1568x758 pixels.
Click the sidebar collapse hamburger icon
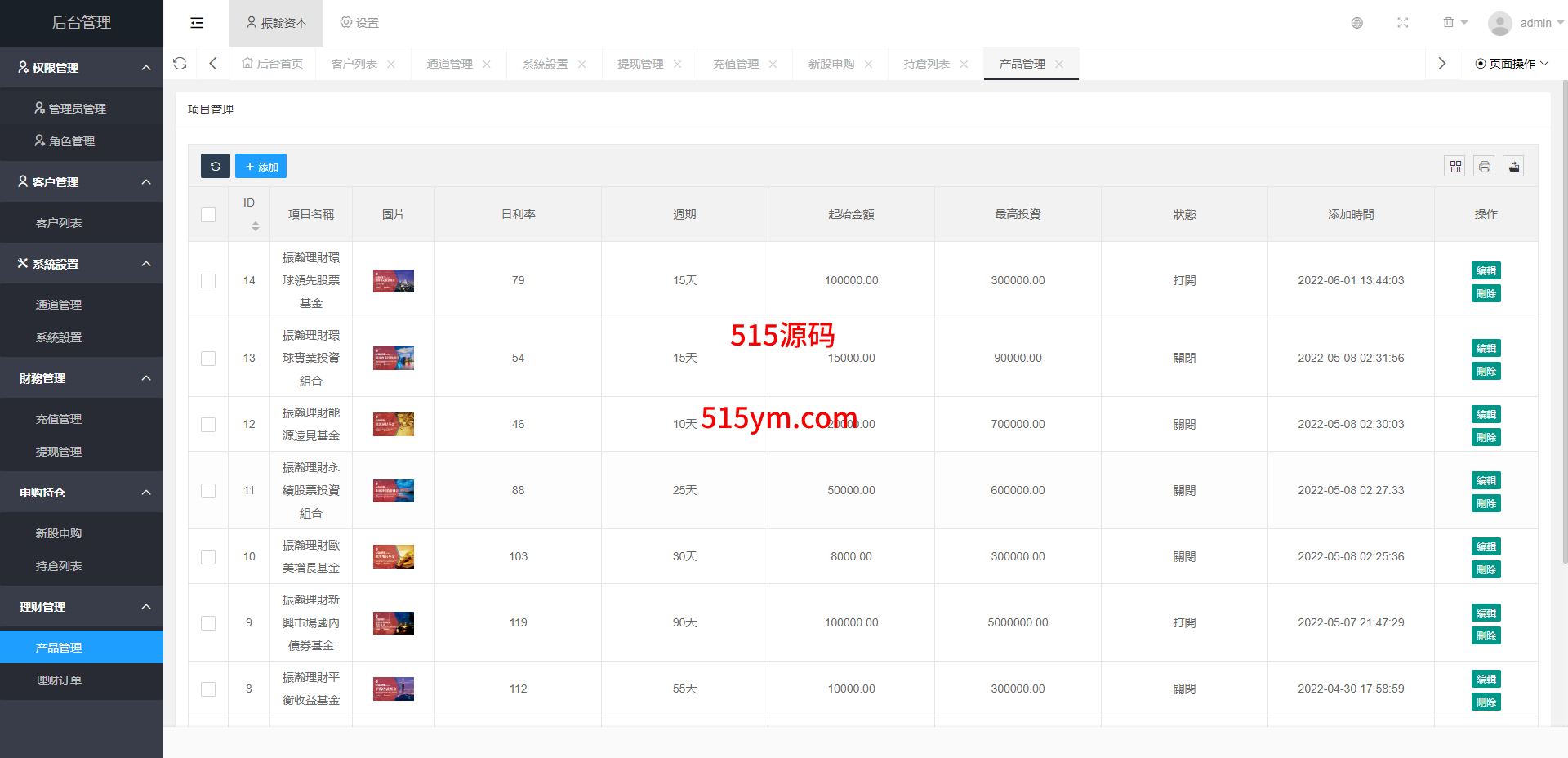[197, 23]
